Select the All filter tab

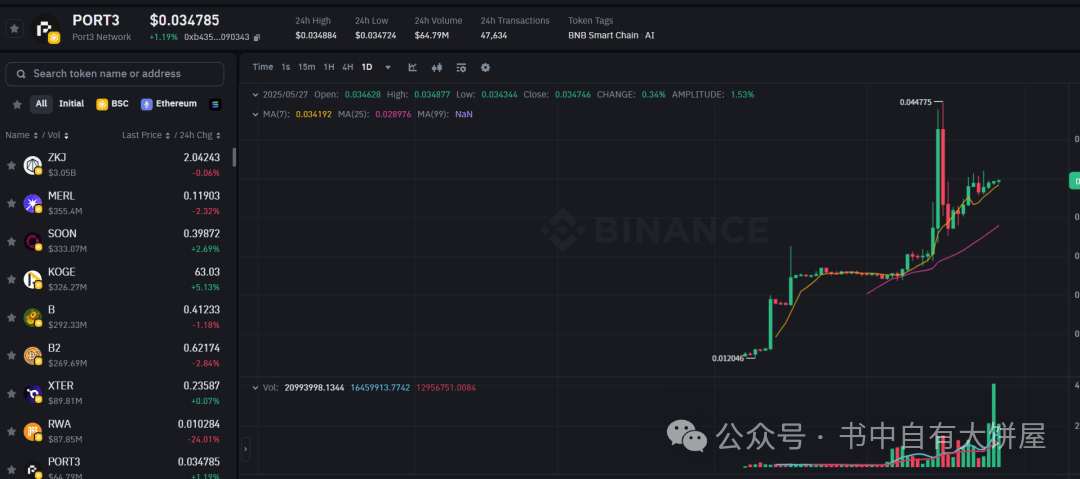tap(41, 104)
